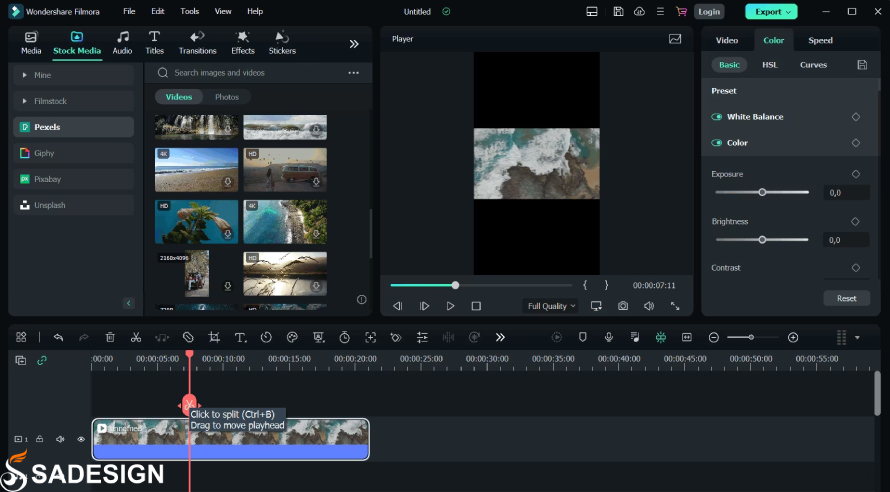Image resolution: width=890 pixels, height=492 pixels.
Task: Delete the selected clip
Action: pos(110,337)
